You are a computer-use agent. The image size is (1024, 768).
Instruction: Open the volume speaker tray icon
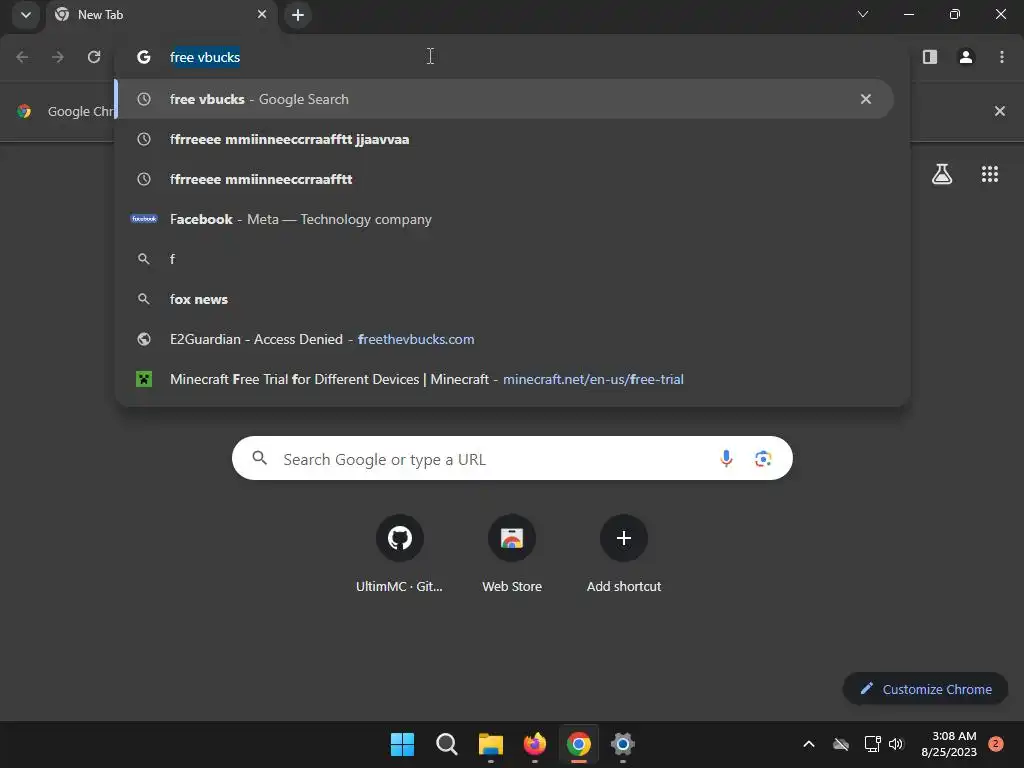(x=896, y=744)
